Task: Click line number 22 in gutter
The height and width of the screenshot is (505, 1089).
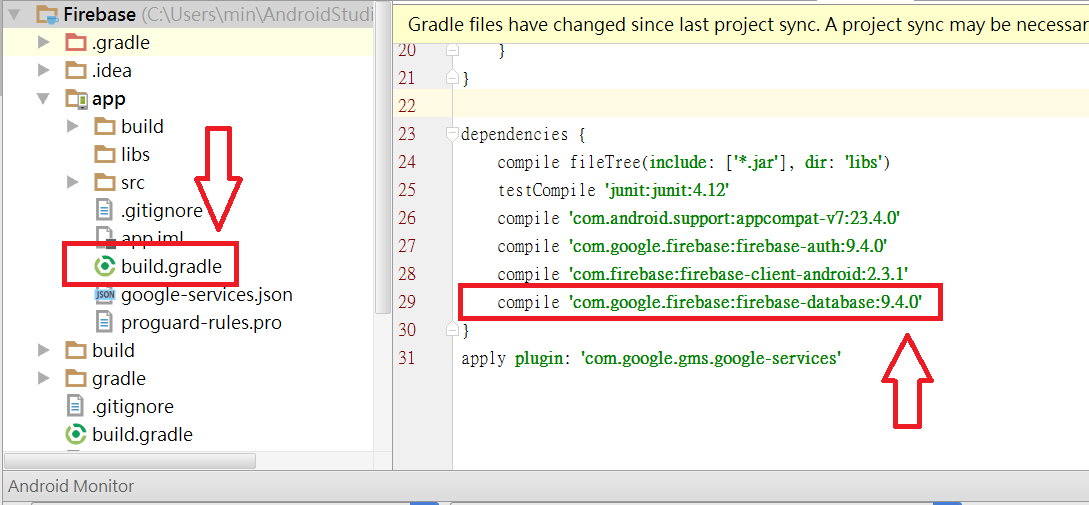Action: (407, 106)
